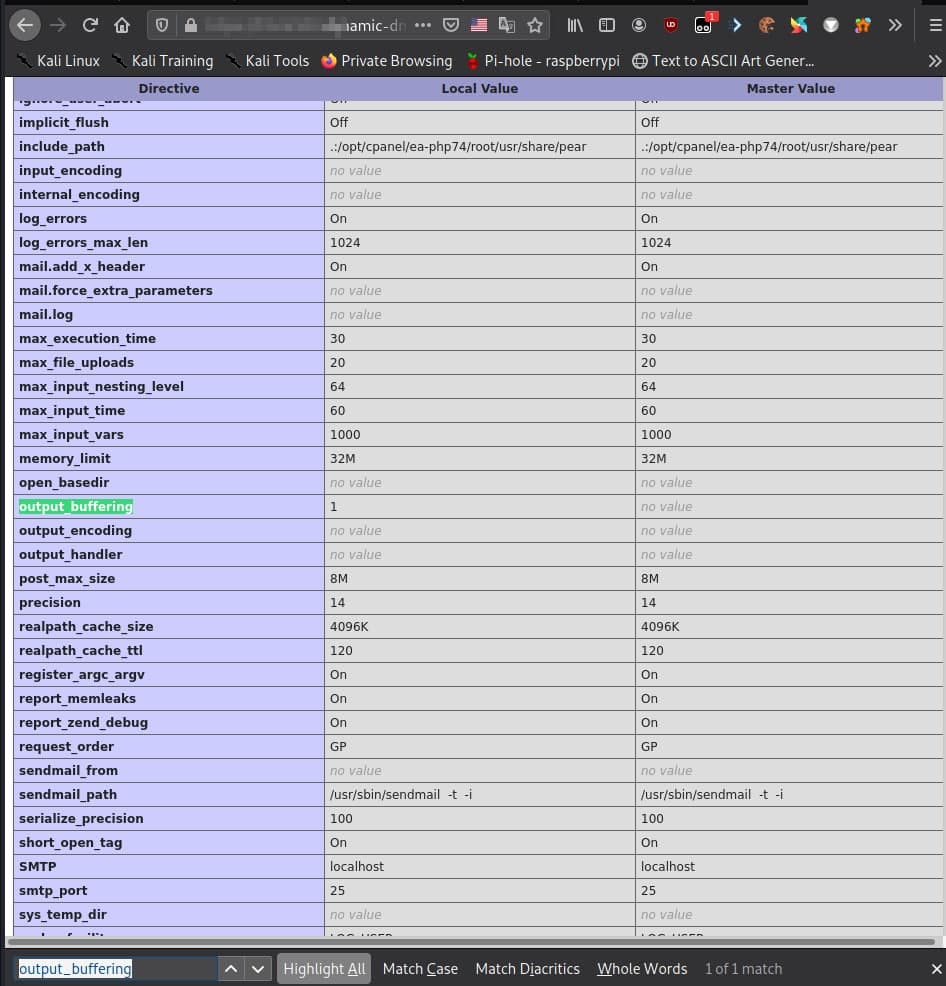This screenshot has width=946, height=986.
Task: Open the Firefox hamburger menu
Action: click(929, 25)
